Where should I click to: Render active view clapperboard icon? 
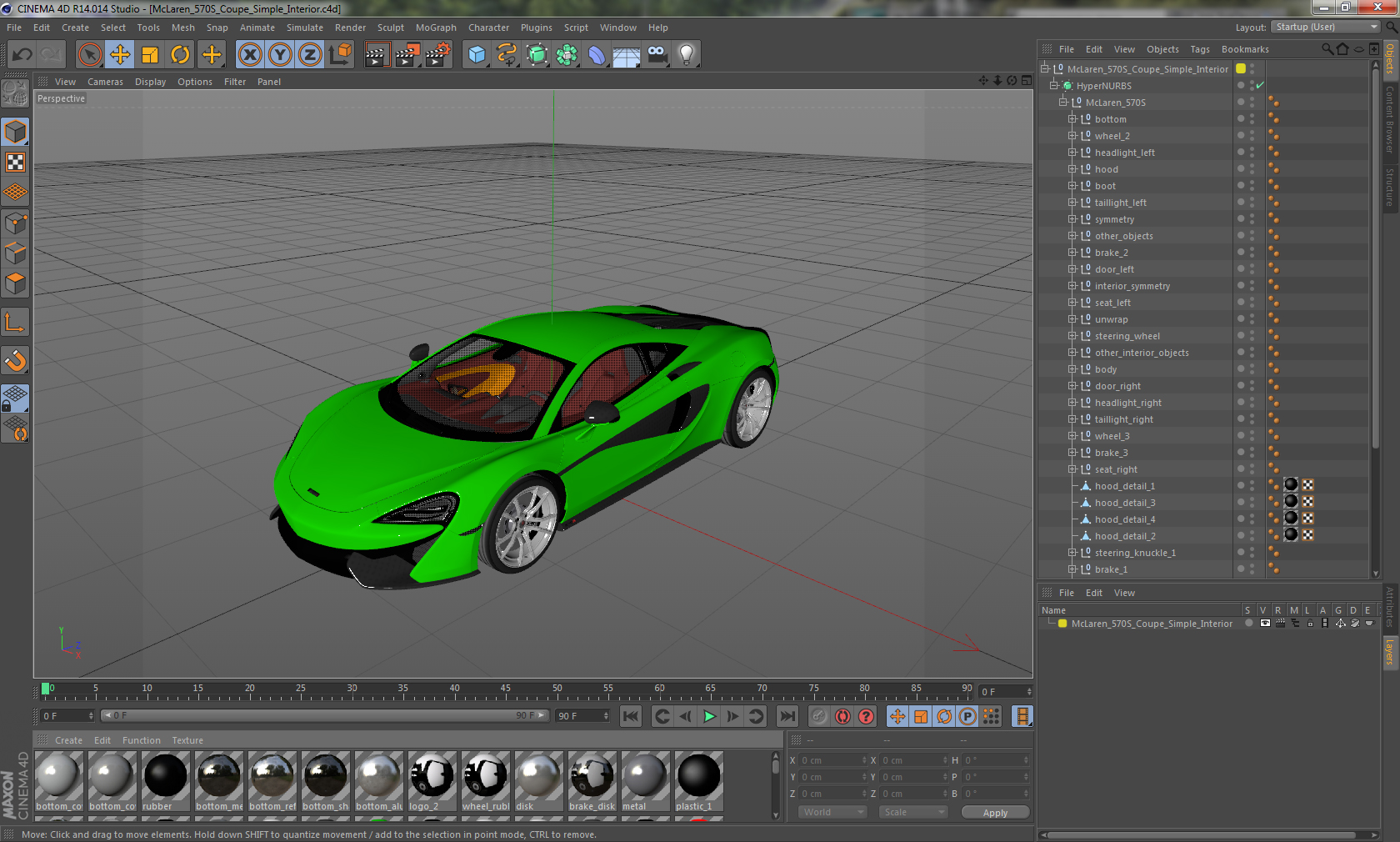coord(377,55)
